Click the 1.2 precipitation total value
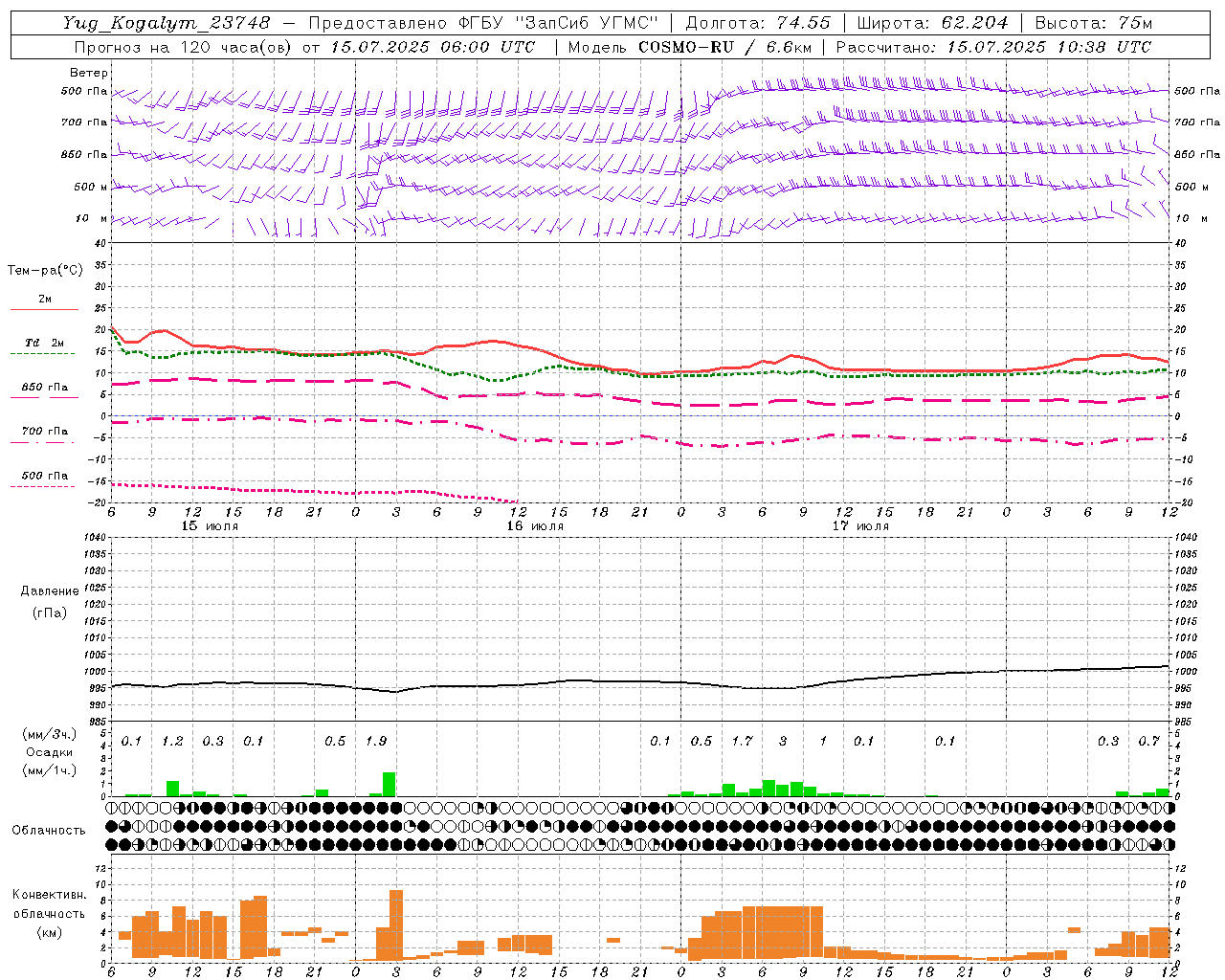The image size is (1225, 980). pos(172,742)
